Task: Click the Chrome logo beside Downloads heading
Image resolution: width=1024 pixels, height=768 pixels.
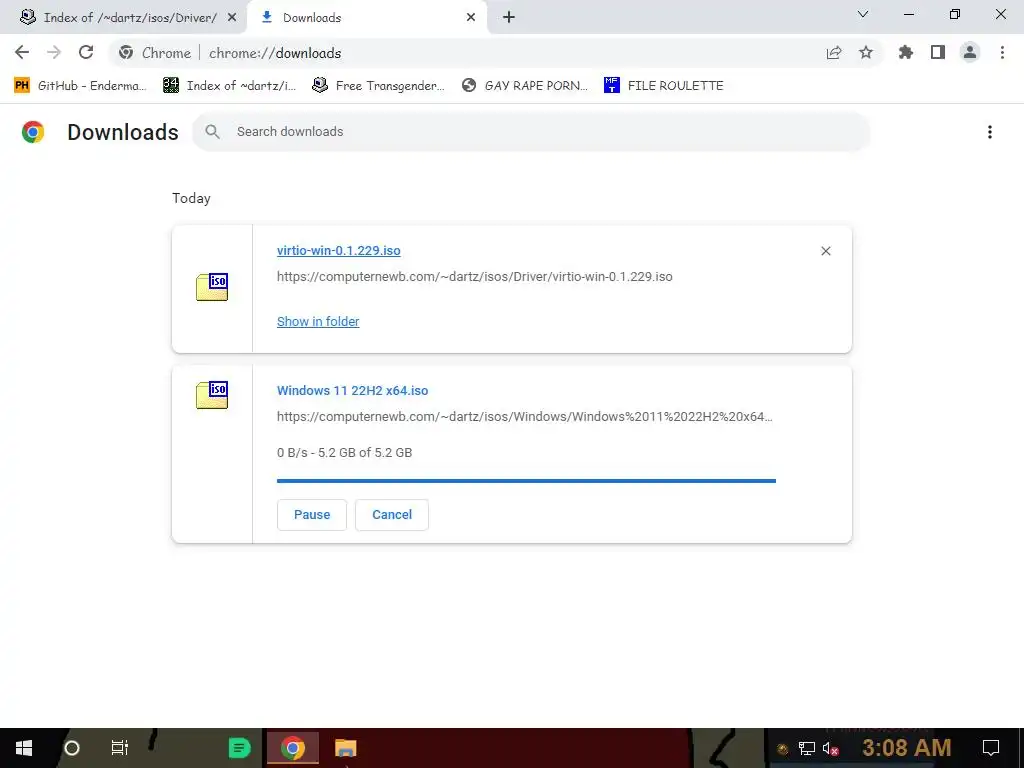Action: point(33,132)
